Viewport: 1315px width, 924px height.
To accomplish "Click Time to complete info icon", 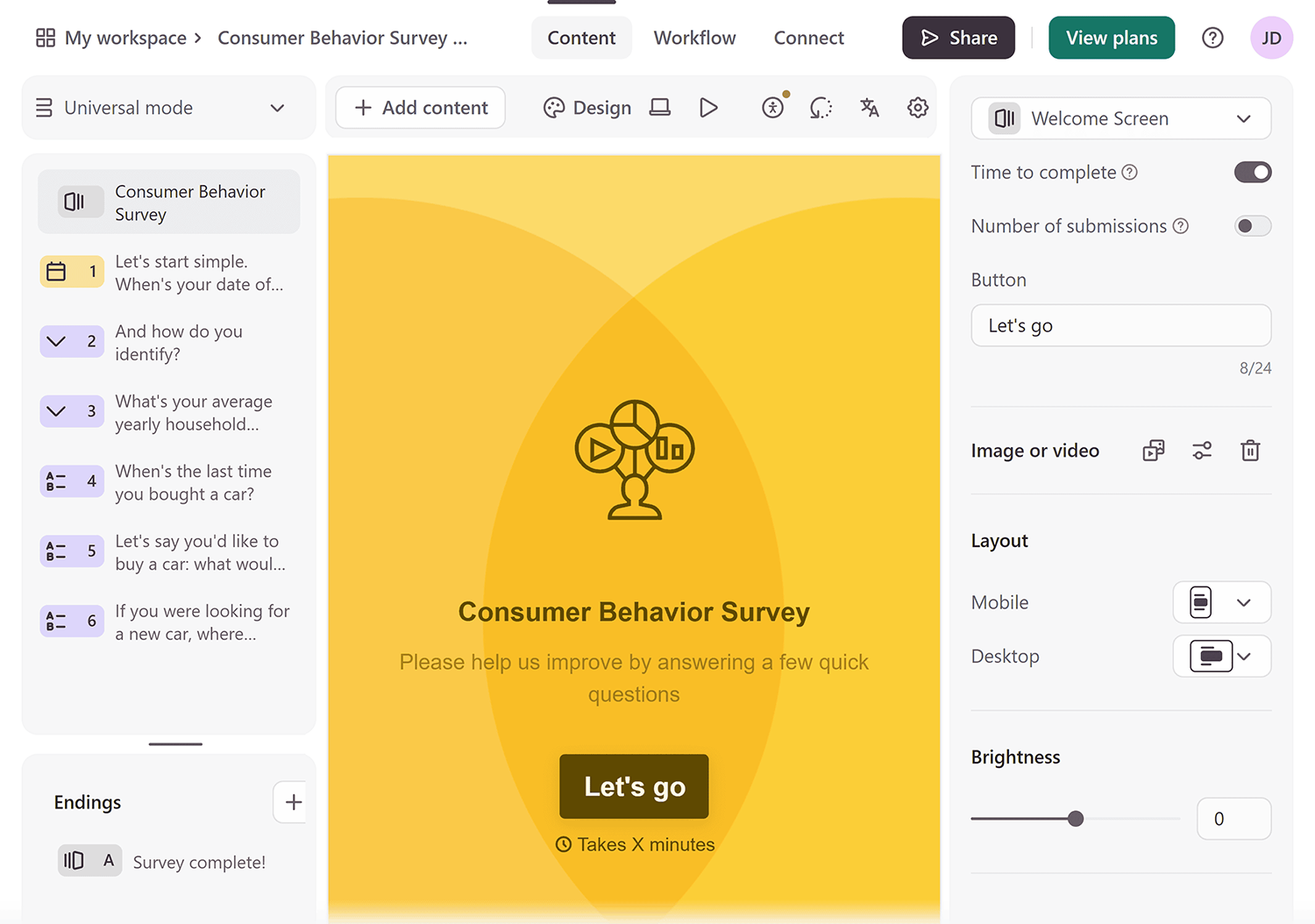I will [1130, 173].
